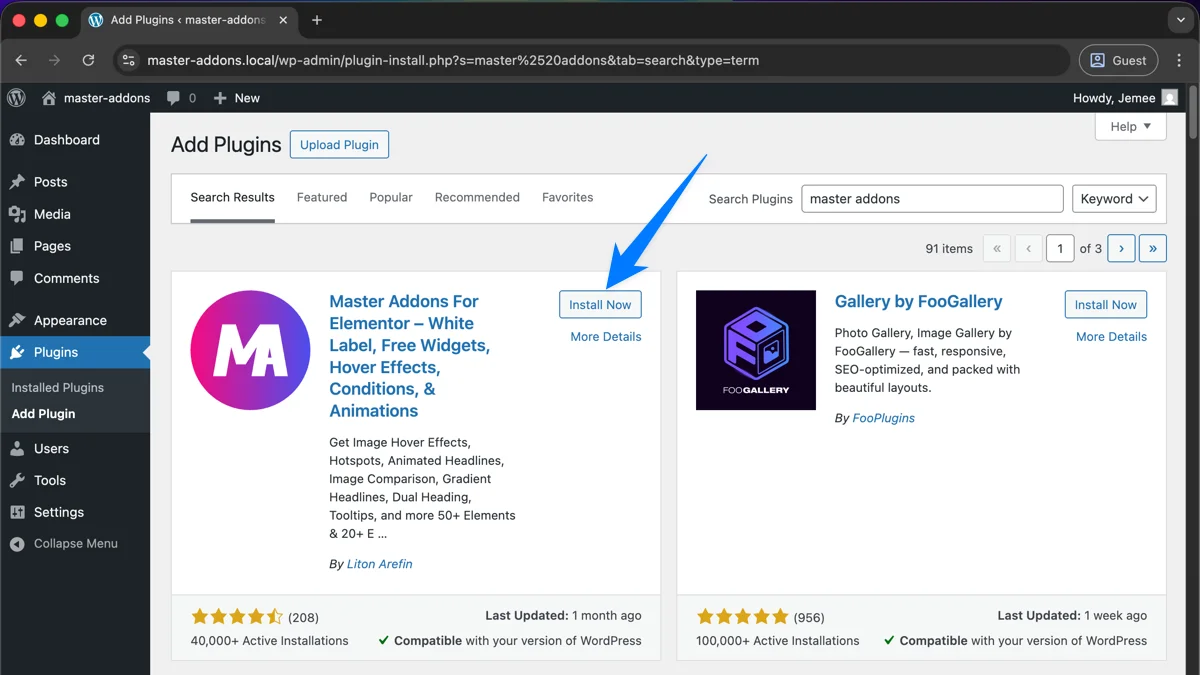Open the New content menu

[x=237, y=98]
